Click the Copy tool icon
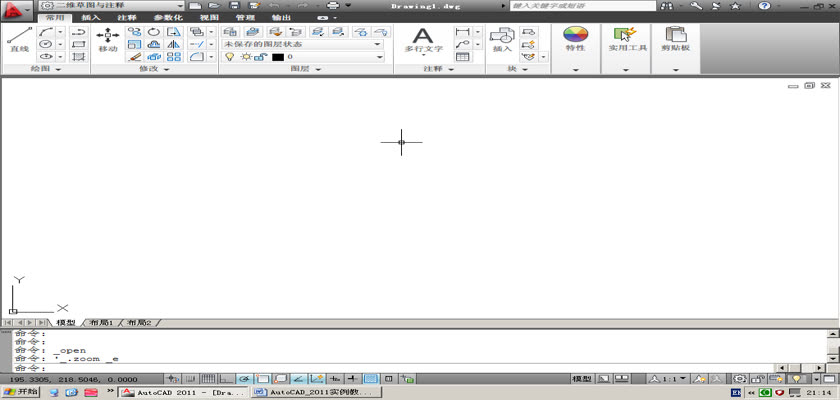 pyautogui.click(x=134, y=32)
